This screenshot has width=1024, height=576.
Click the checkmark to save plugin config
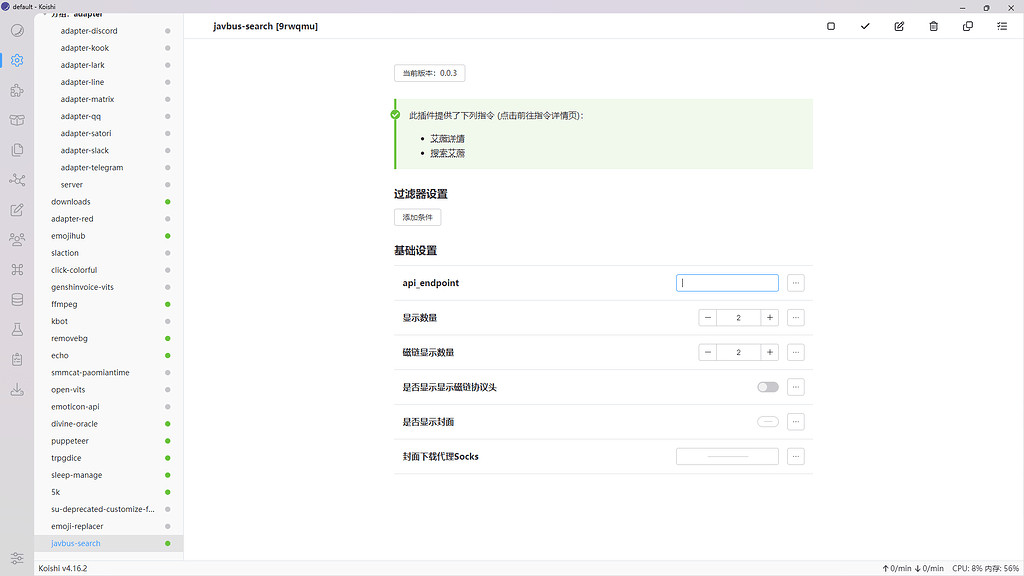click(864, 26)
